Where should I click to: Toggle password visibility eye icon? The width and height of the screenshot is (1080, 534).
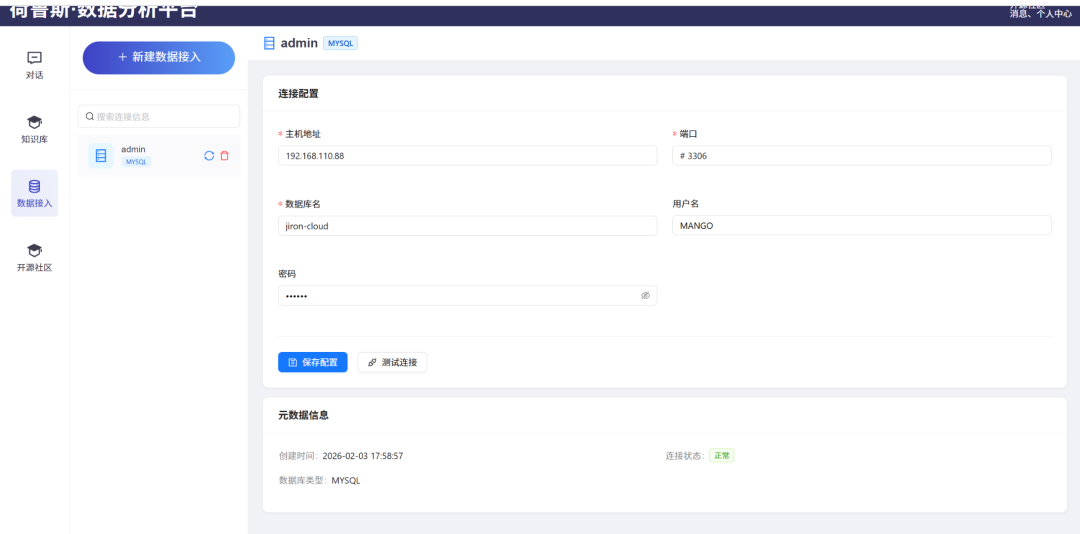coord(645,296)
